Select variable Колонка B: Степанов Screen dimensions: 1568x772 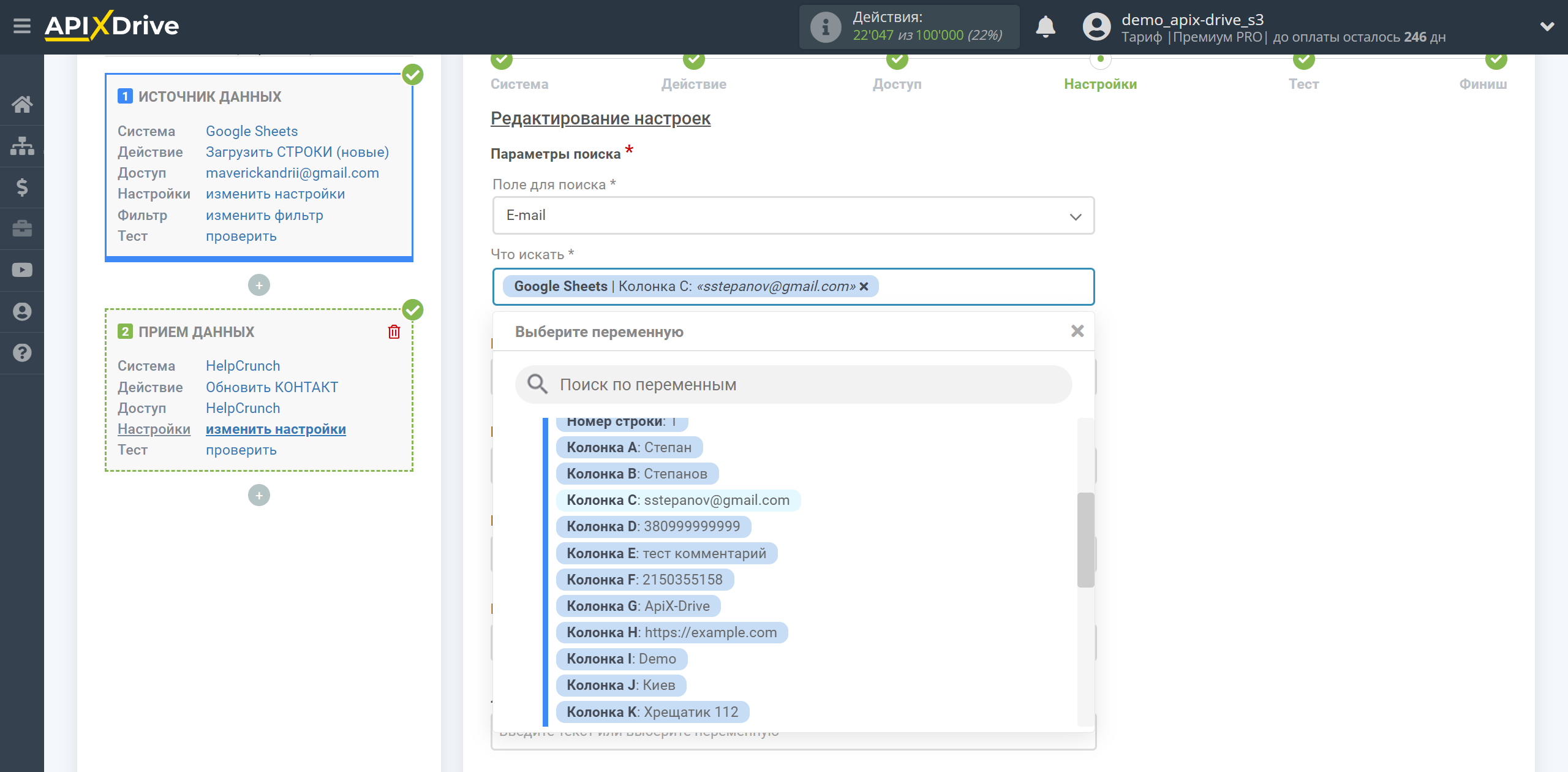pos(637,474)
